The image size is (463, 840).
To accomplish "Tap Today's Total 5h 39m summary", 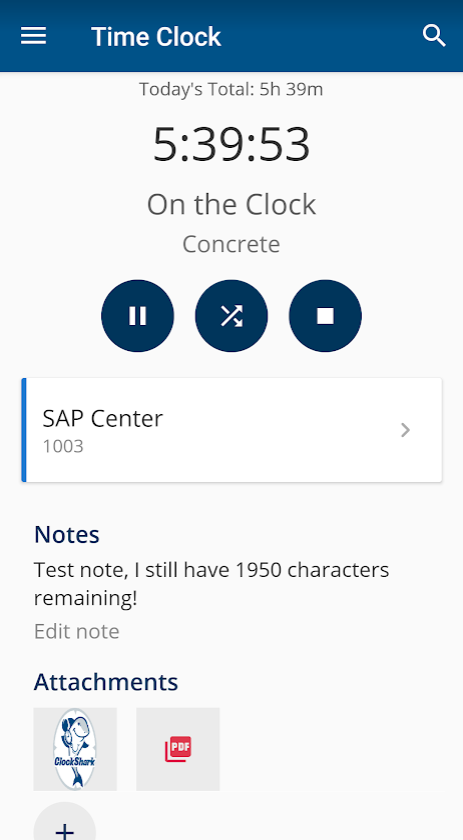I will [232, 89].
